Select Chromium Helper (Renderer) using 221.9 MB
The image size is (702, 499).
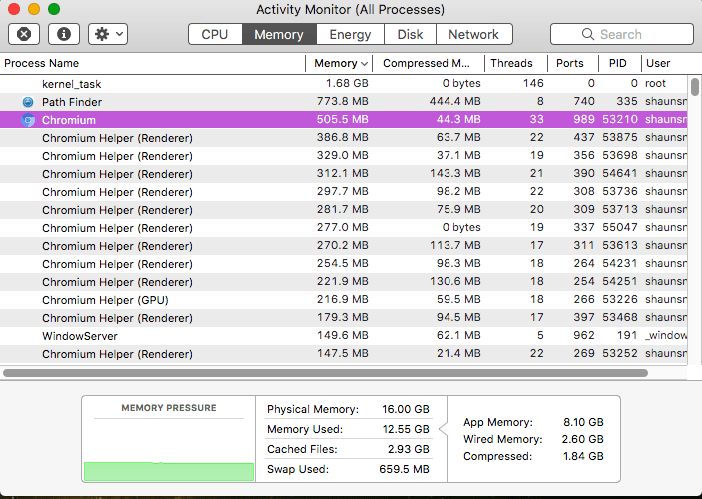tap(343, 281)
